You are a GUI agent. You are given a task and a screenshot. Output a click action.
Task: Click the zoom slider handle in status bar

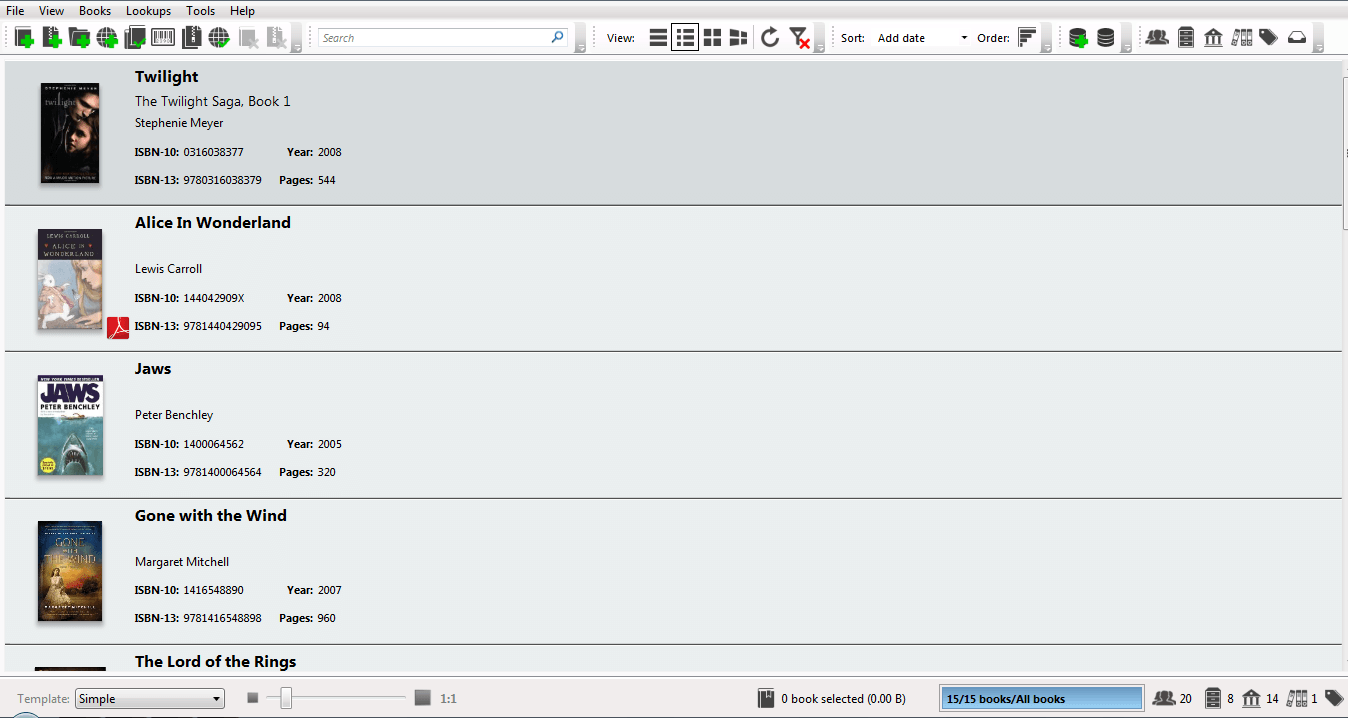(286, 698)
